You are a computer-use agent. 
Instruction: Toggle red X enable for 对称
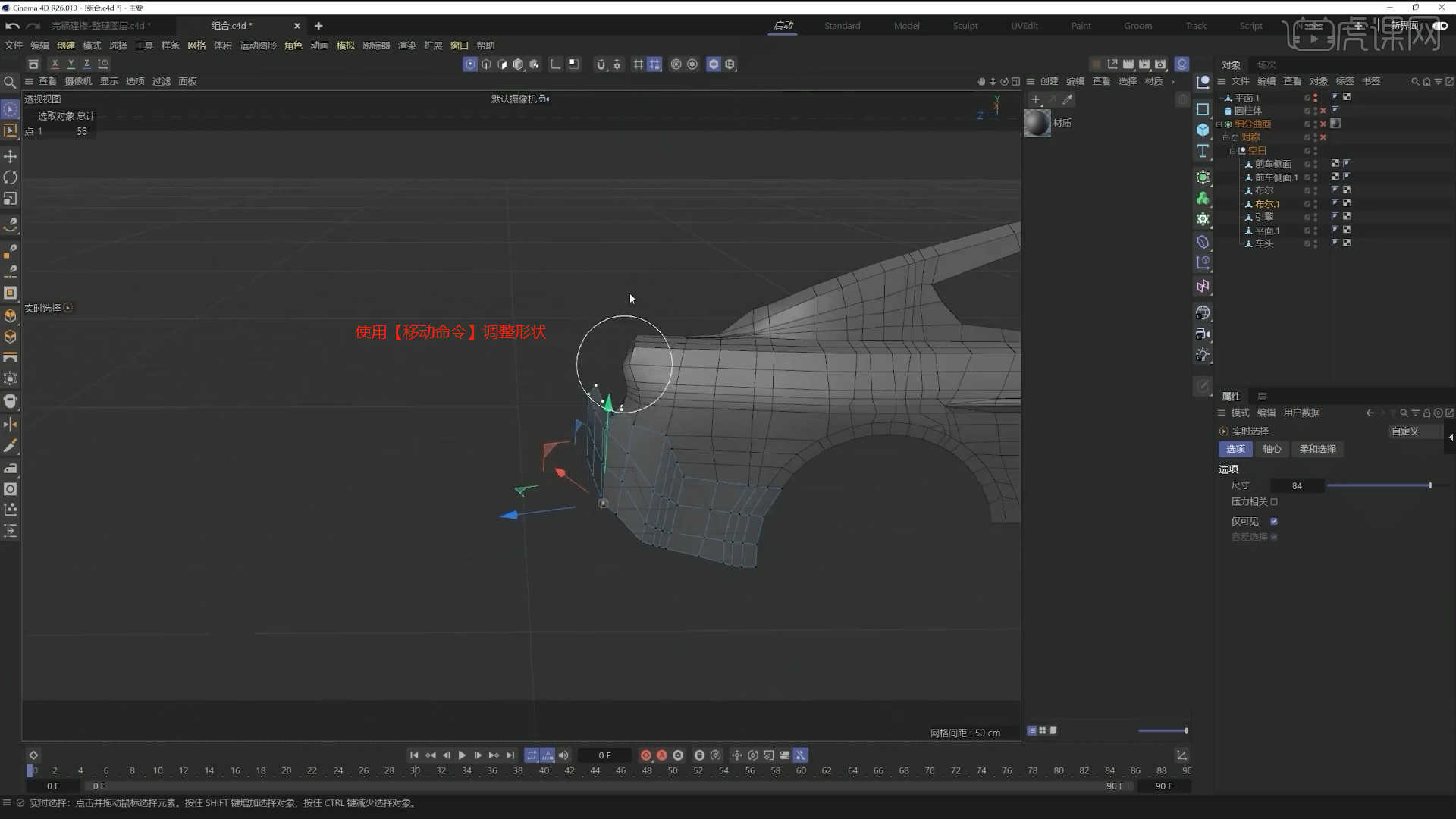[x=1323, y=137]
